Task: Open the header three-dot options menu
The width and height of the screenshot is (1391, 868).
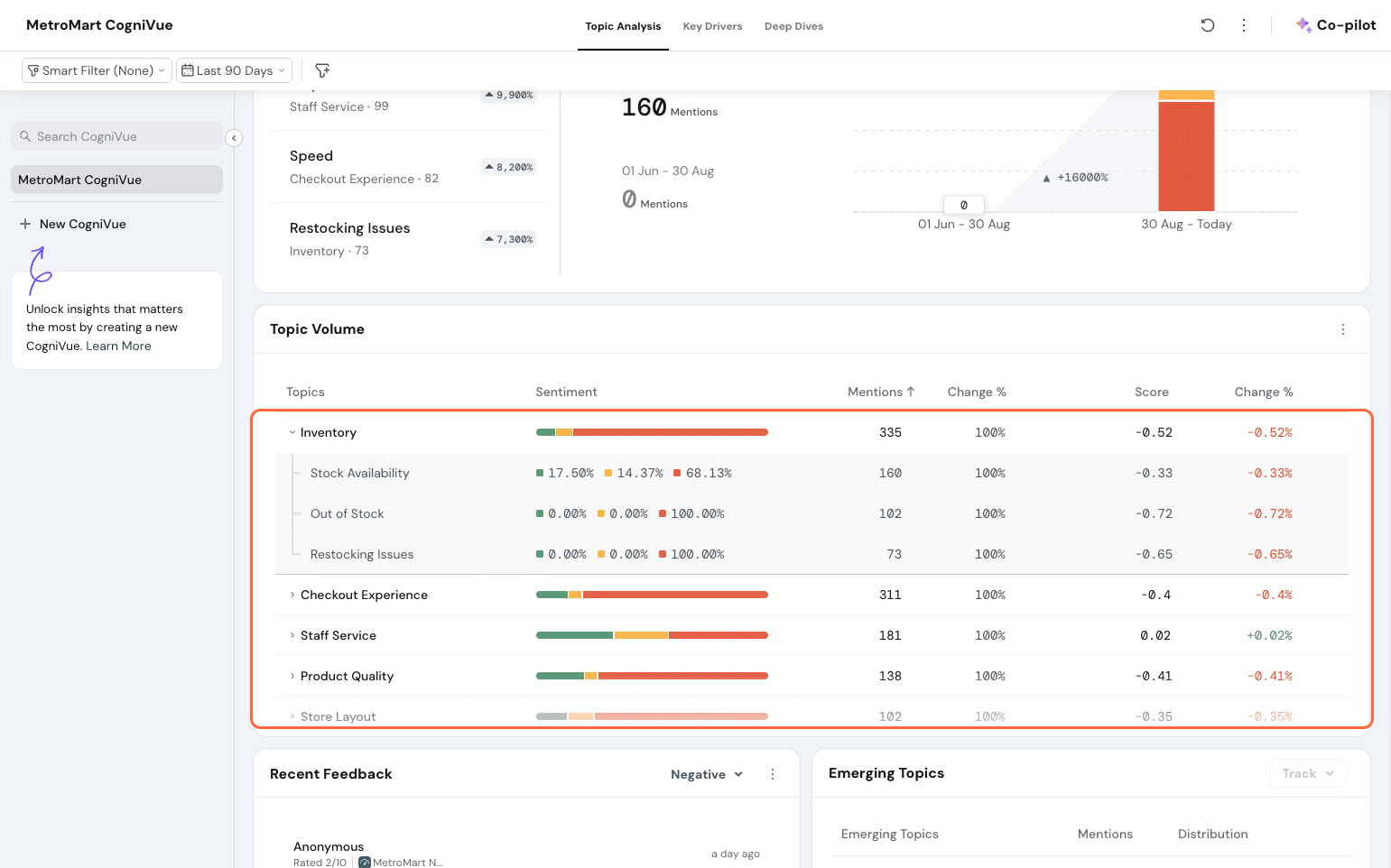Action: (1244, 25)
